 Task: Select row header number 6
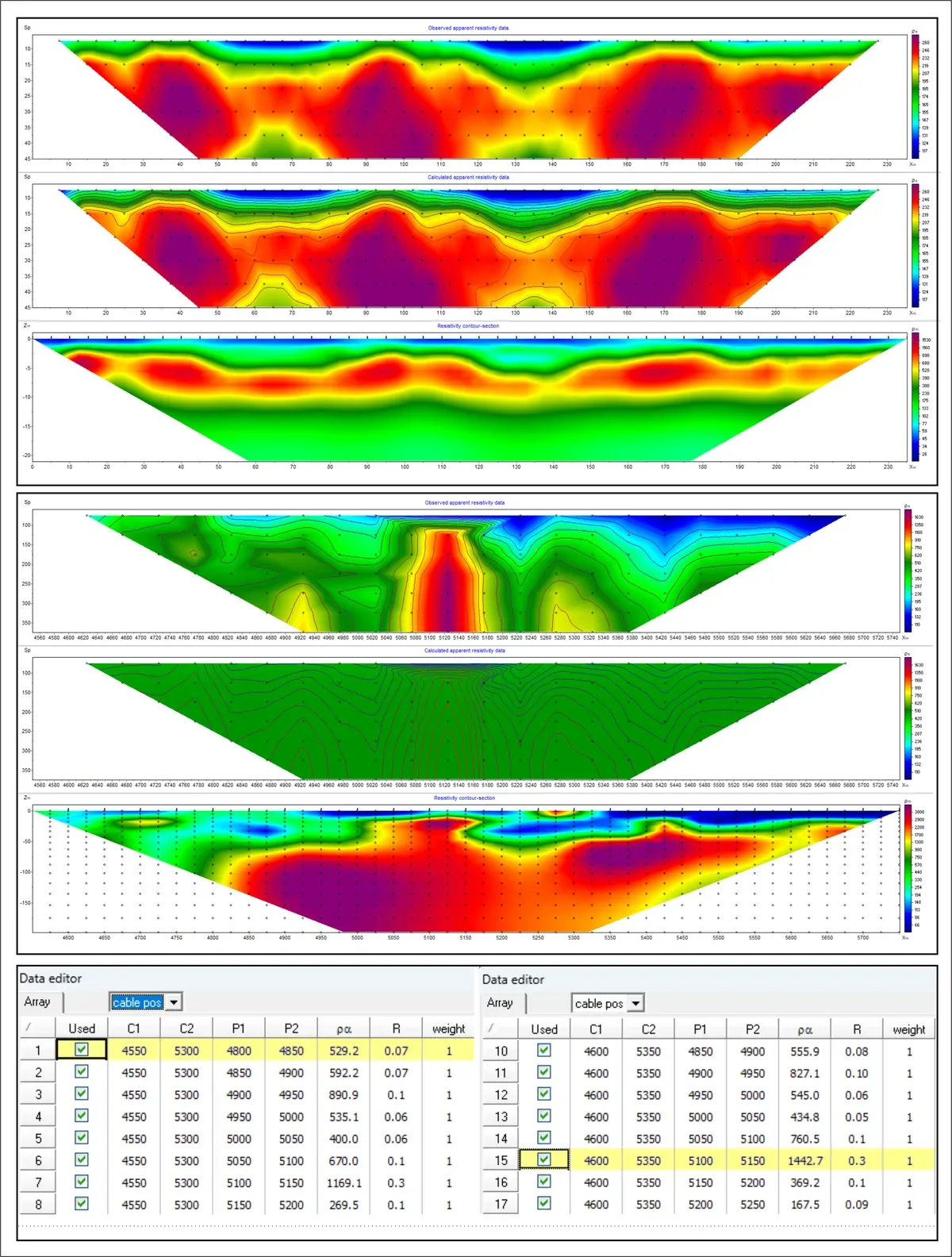point(37,1160)
